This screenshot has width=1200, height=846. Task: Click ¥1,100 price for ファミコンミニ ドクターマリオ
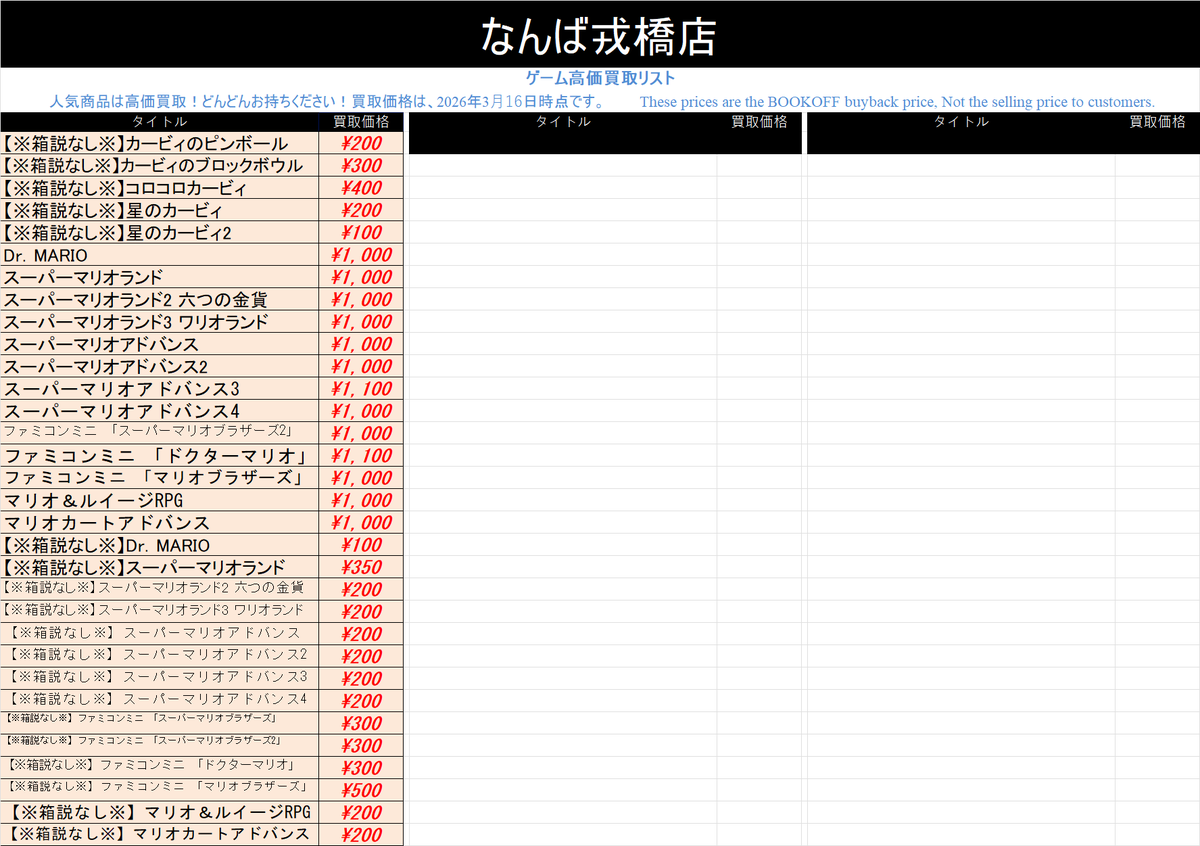(x=361, y=456)
